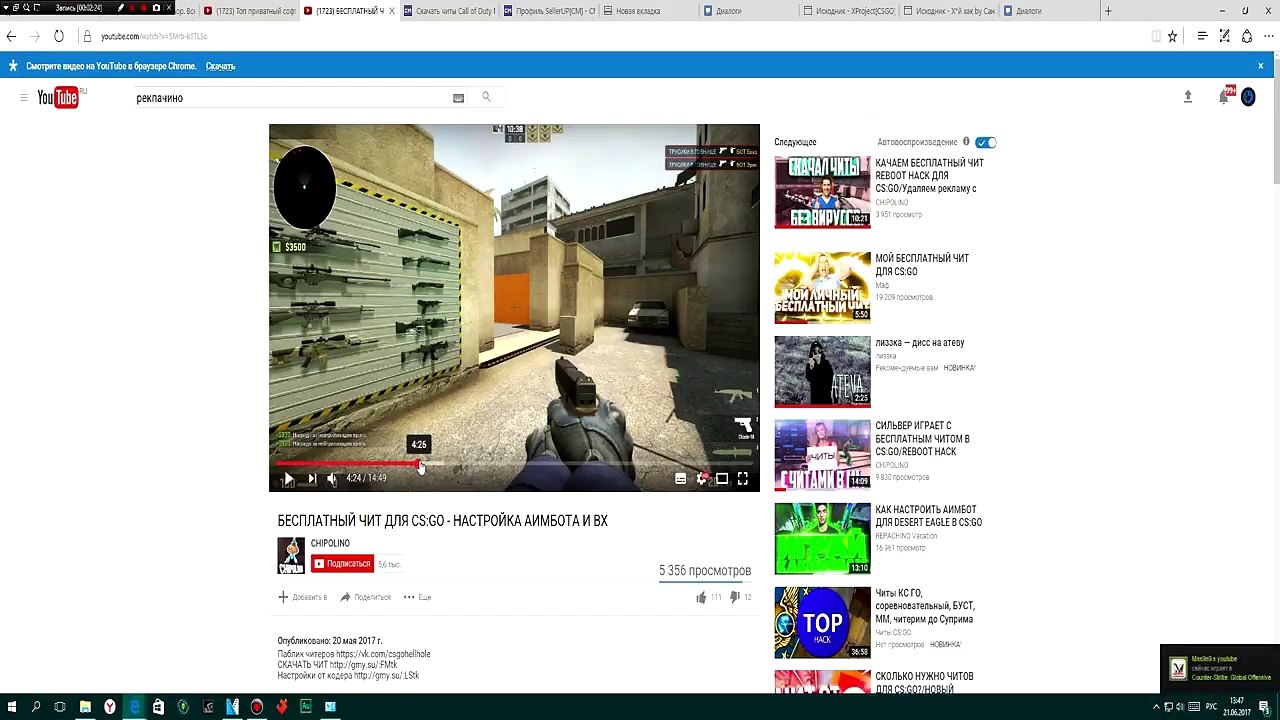This screenshot has height=720, width=1280.
Task: Open the YouTube upload video icon
Action: [1188, 97]
